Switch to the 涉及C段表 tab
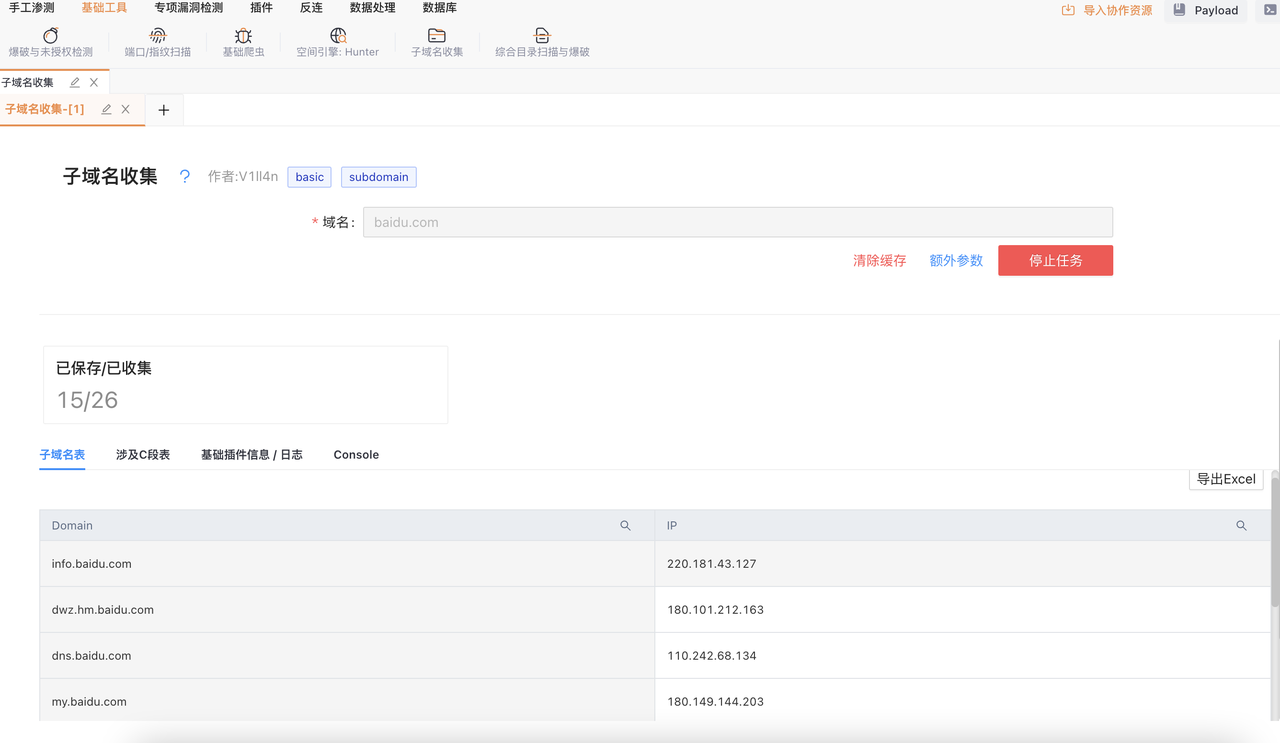The height and width of the screenshot is (743, 1280). point(143,455)
